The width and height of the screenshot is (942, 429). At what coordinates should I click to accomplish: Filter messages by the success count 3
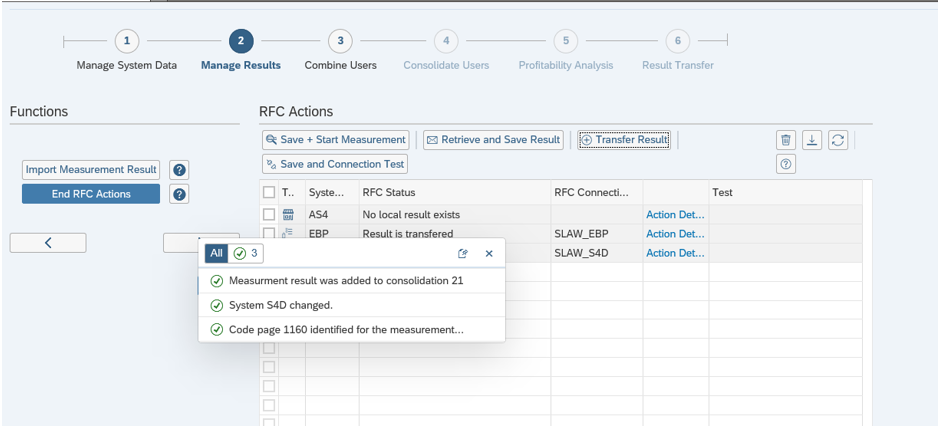click(246, 254)
